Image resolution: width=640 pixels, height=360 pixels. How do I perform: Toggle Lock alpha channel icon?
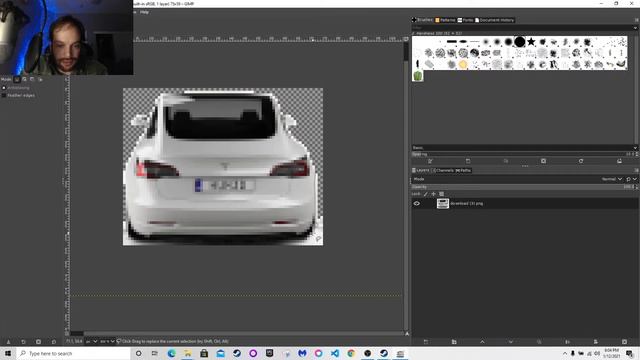pos(441,194)
